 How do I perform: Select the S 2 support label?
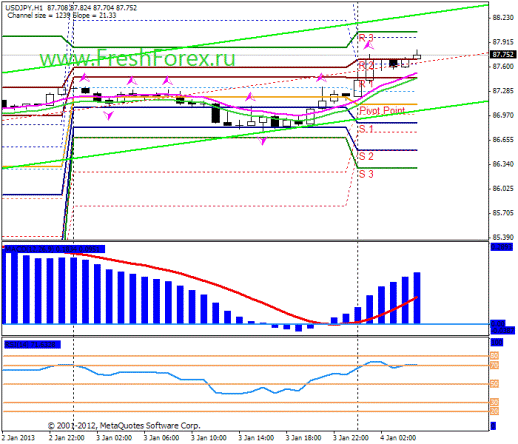pyautogui.click(x=366, y=156)
